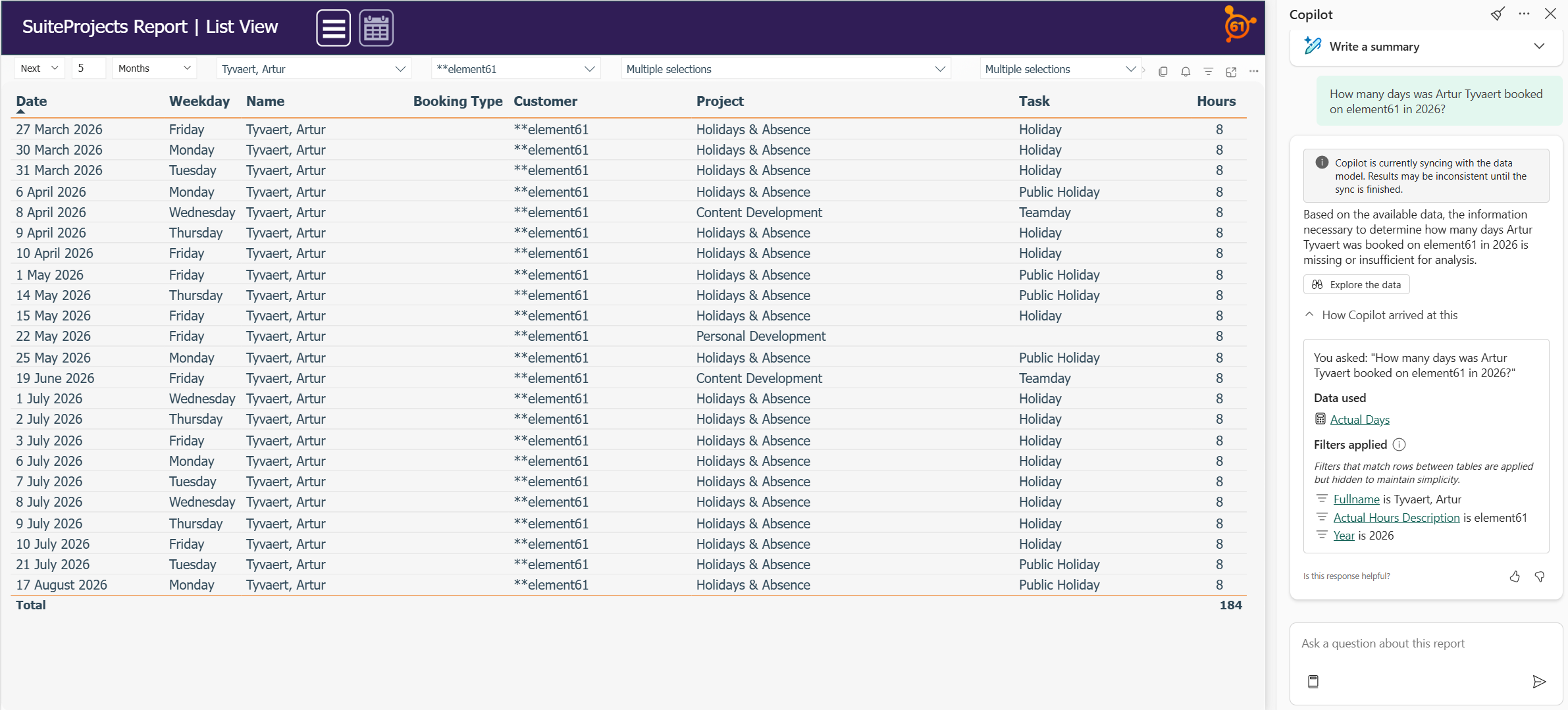Image resolution: width=1568 pixels, height=710 pixels.
Task: Send the Copilot message
Action: 1538,681
